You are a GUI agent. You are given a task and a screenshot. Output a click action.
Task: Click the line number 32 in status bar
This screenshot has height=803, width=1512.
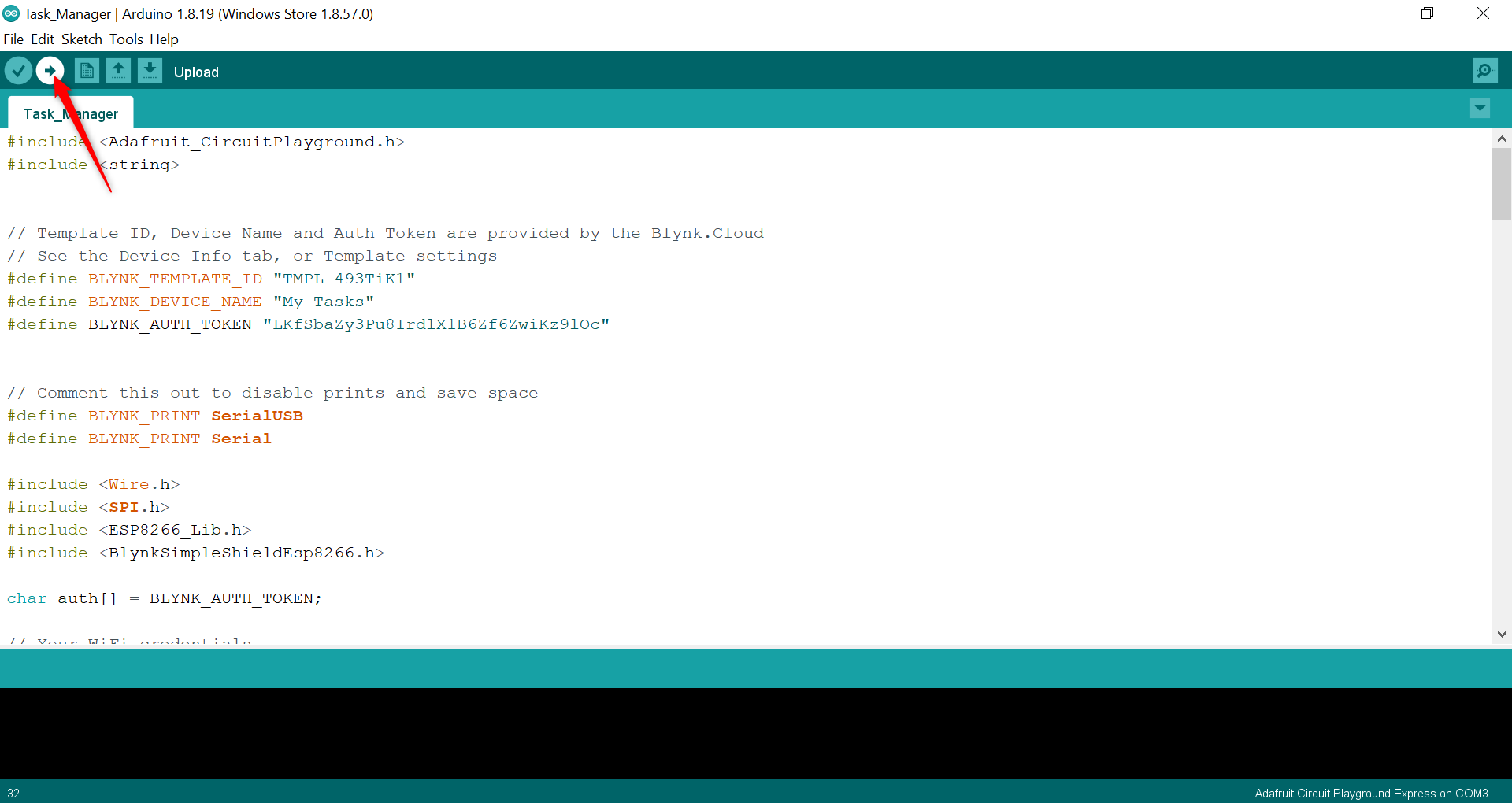click(13, 794)
